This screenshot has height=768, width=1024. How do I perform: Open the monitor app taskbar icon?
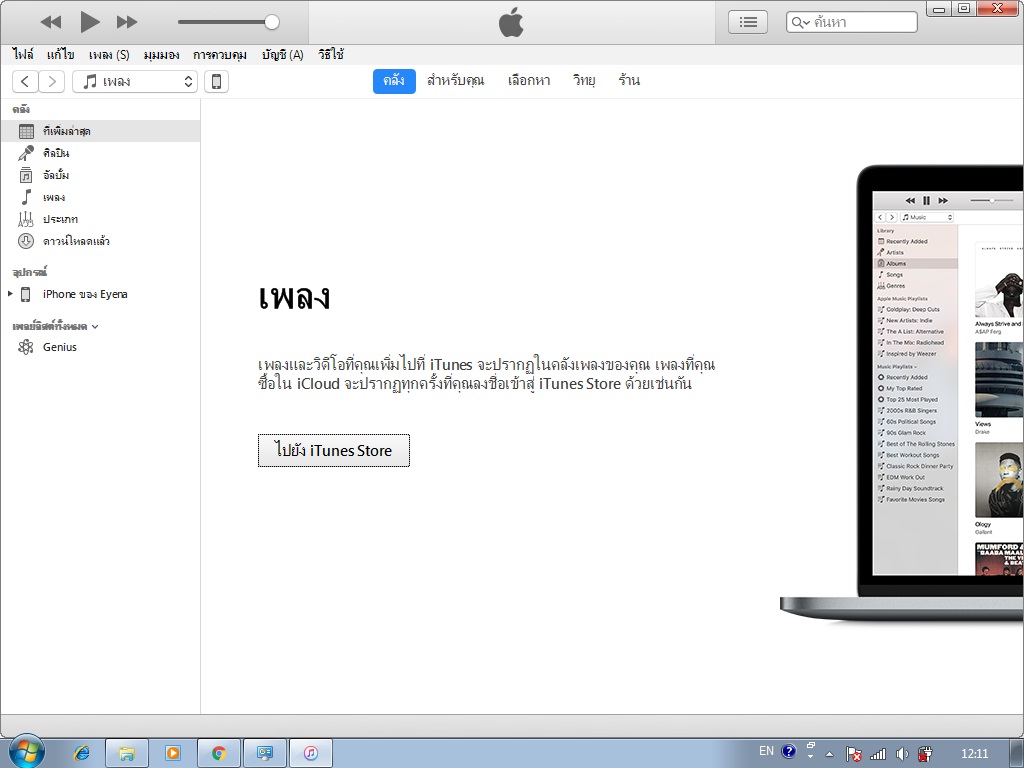coord(264,754)
